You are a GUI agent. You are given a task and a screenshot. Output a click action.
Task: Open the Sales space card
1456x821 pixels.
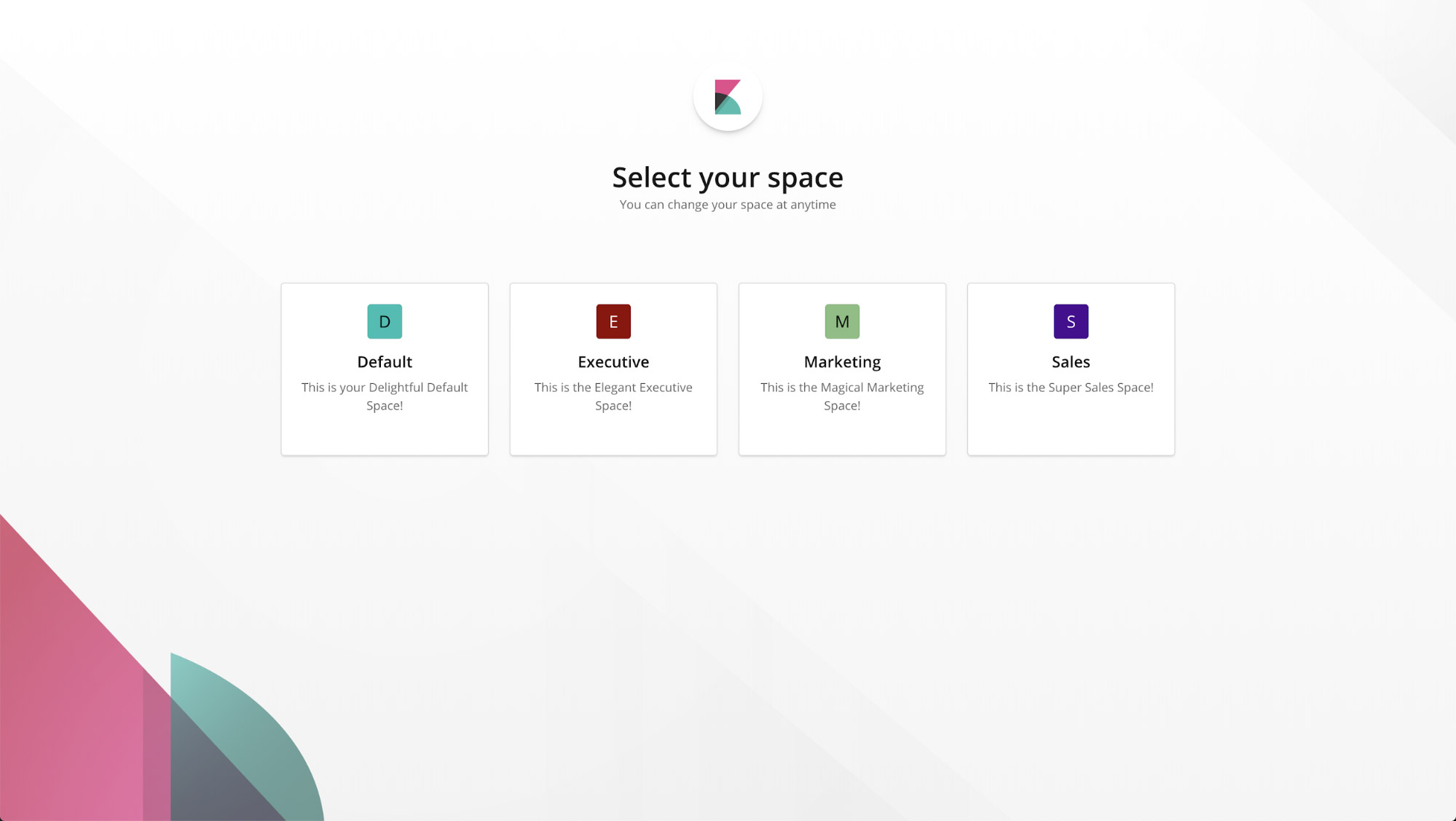(x=1071, y=369)
